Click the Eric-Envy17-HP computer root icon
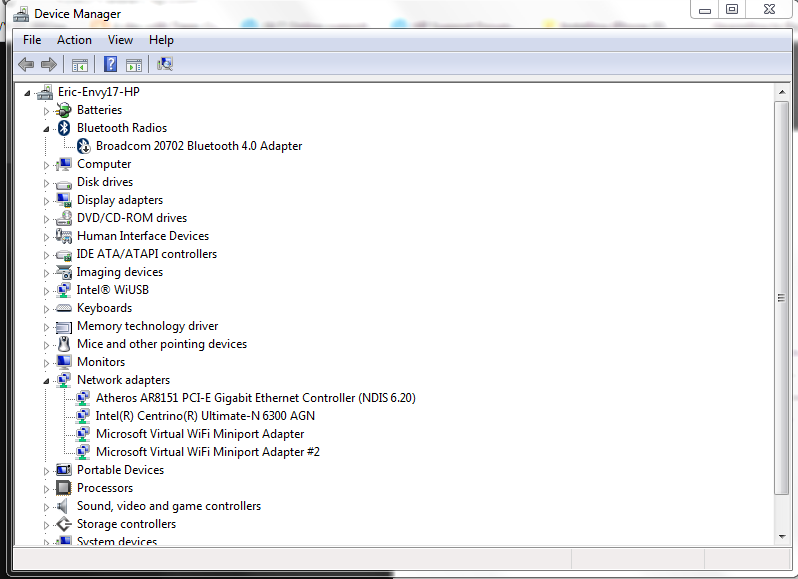This screenshot has height=579, width=798. click(45, 92)
